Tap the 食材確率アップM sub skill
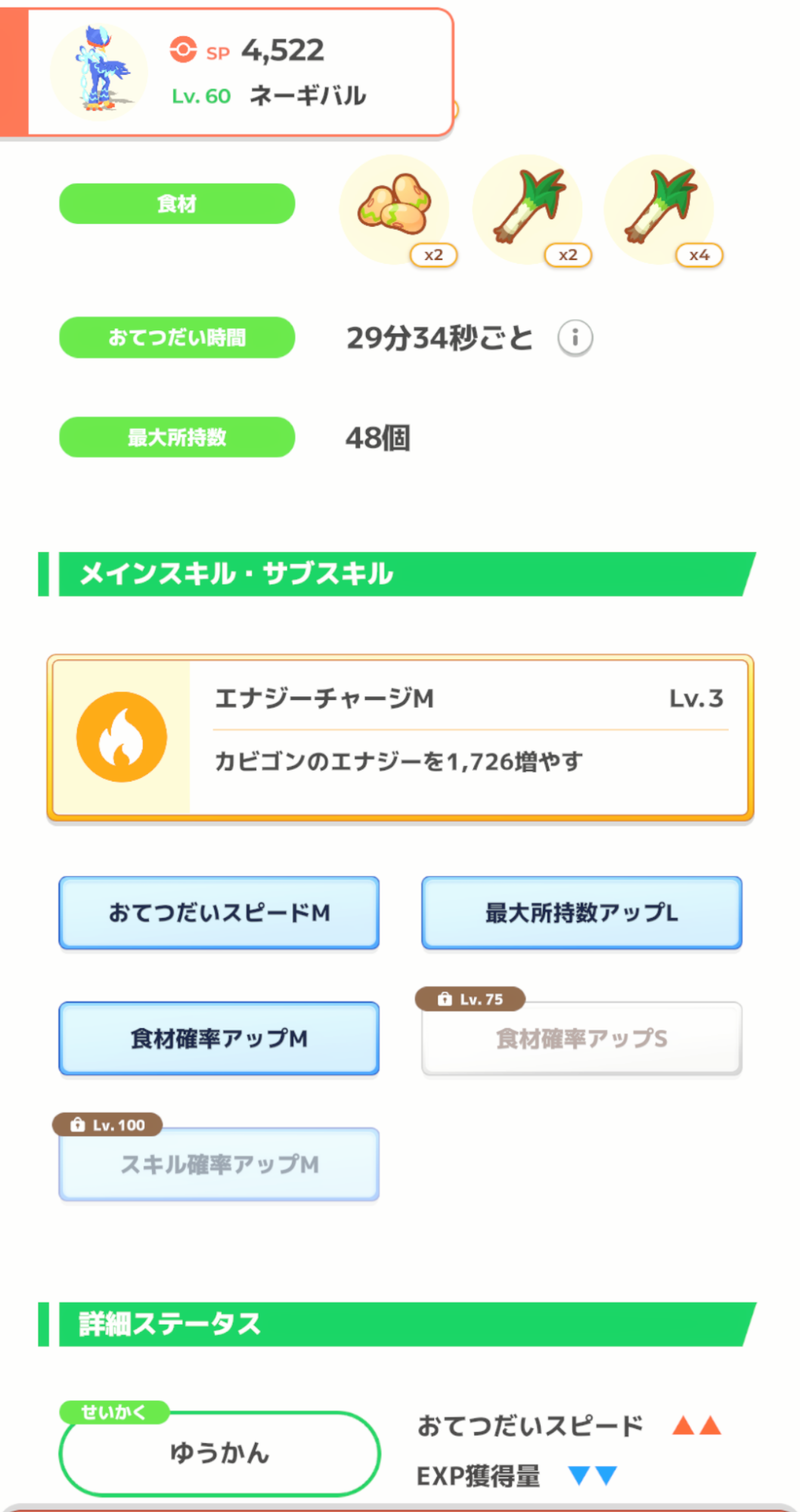 pyautogui.click(x=219, y=1039)
